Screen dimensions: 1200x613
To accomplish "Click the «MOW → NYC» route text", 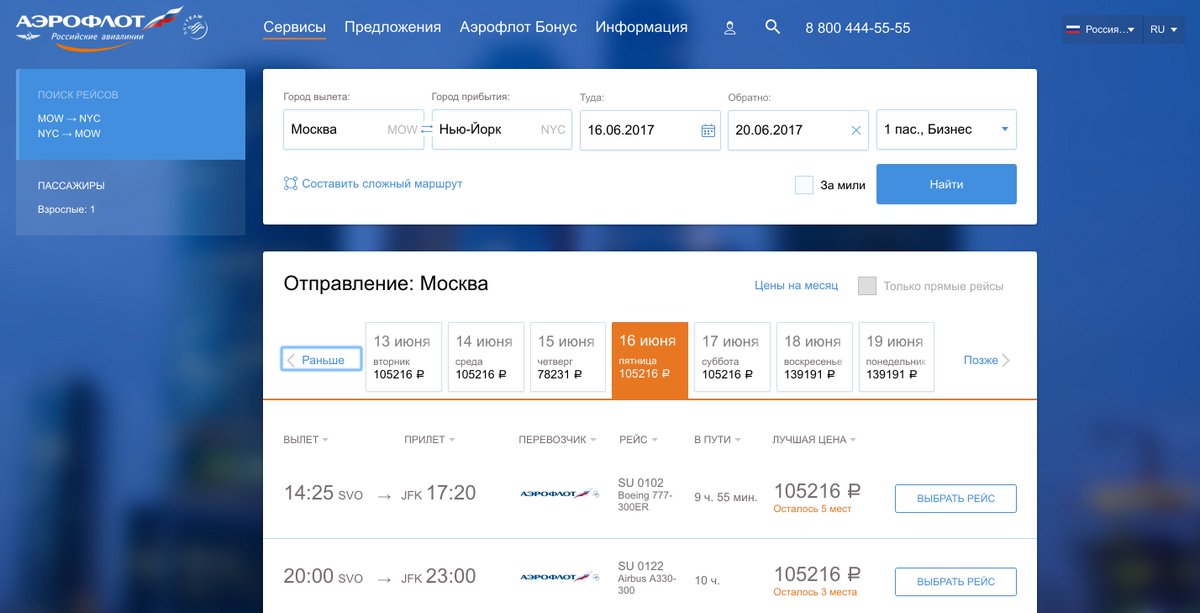I will (x=69, y=118).
